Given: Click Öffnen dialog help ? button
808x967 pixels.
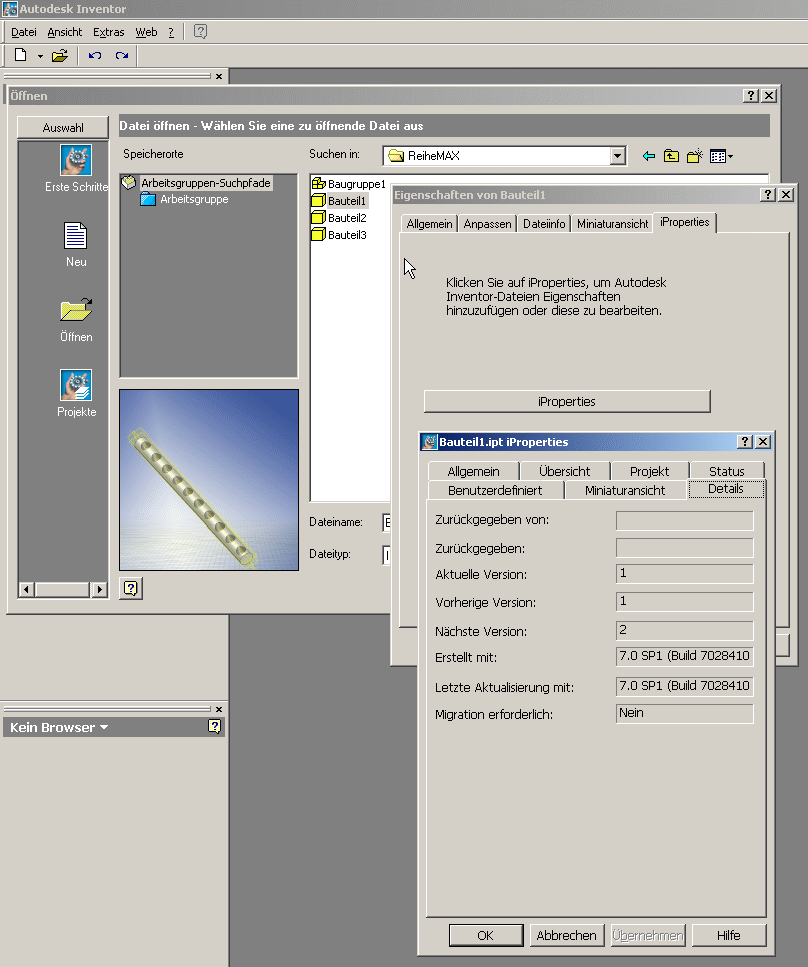Looking at the screenshot, I should point(750,96).
